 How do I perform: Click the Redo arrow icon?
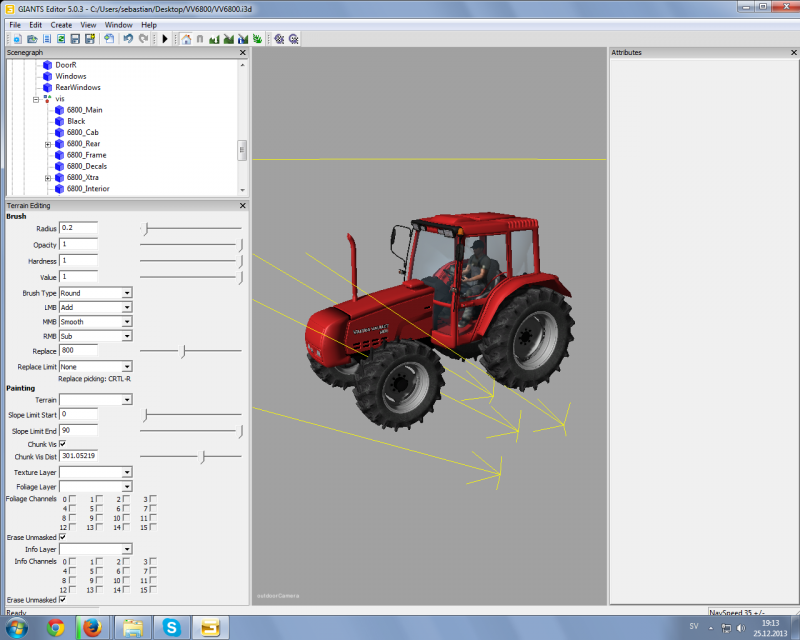tap(143, 39)
